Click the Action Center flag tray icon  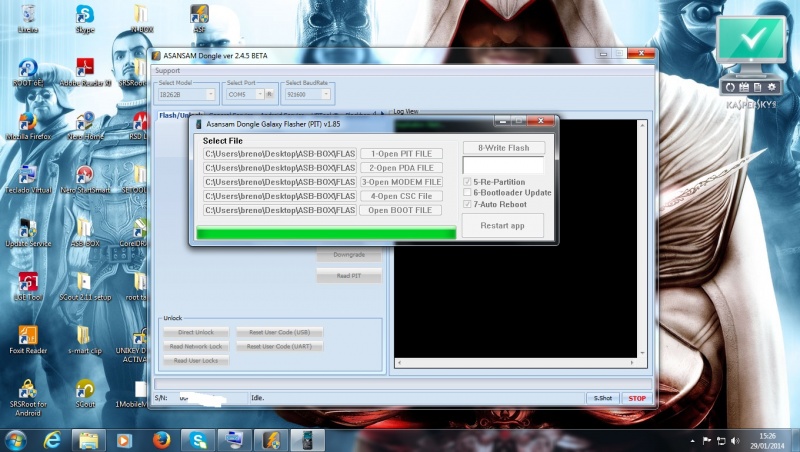click(x=707, y=441)
